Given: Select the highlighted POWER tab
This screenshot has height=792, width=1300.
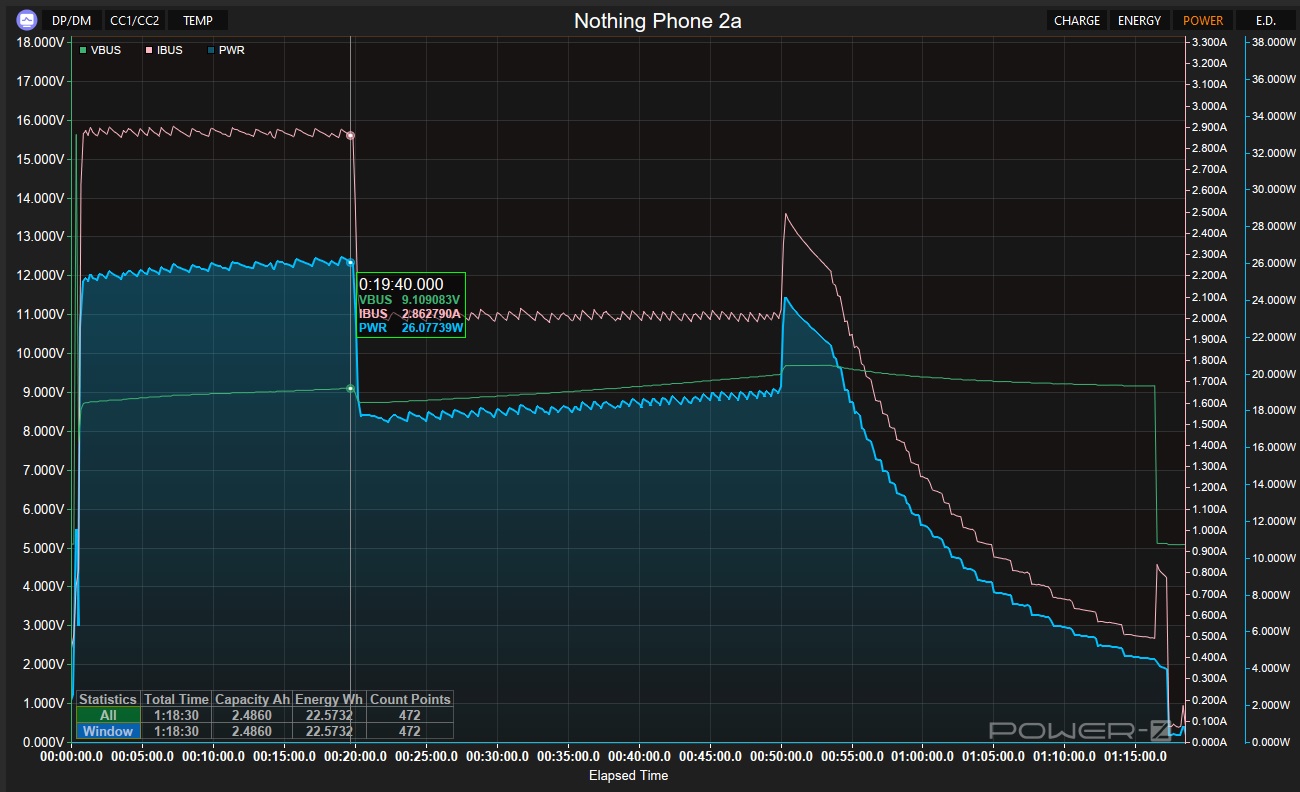Looking at the screenshot, I should (x=1203, y=20).
